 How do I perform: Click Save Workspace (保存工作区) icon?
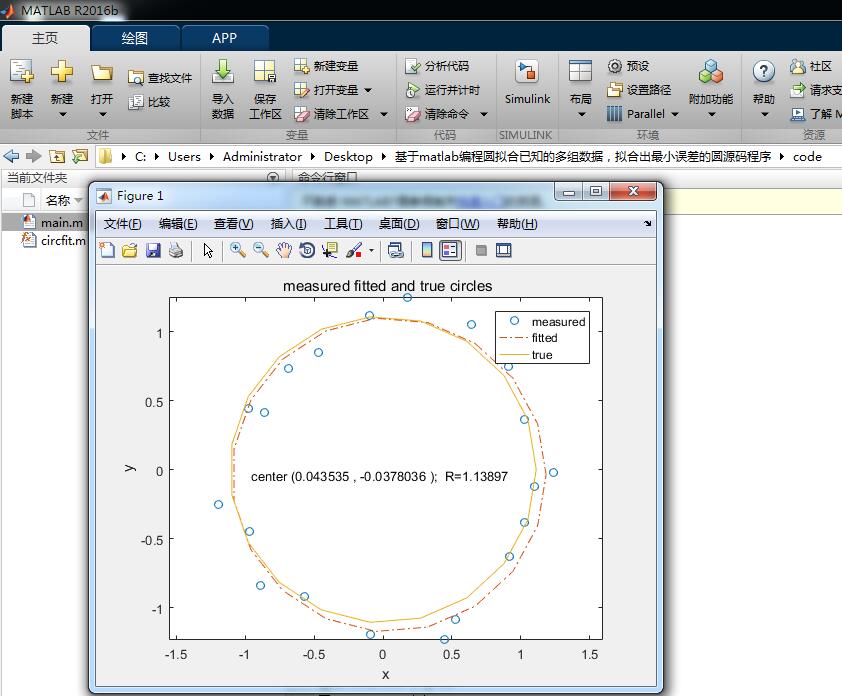265,72
